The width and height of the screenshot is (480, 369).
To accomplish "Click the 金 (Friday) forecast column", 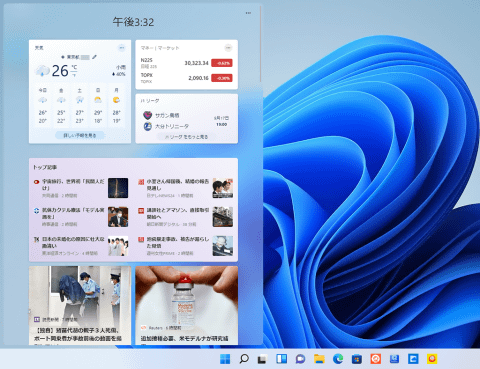I will [61, 106].
